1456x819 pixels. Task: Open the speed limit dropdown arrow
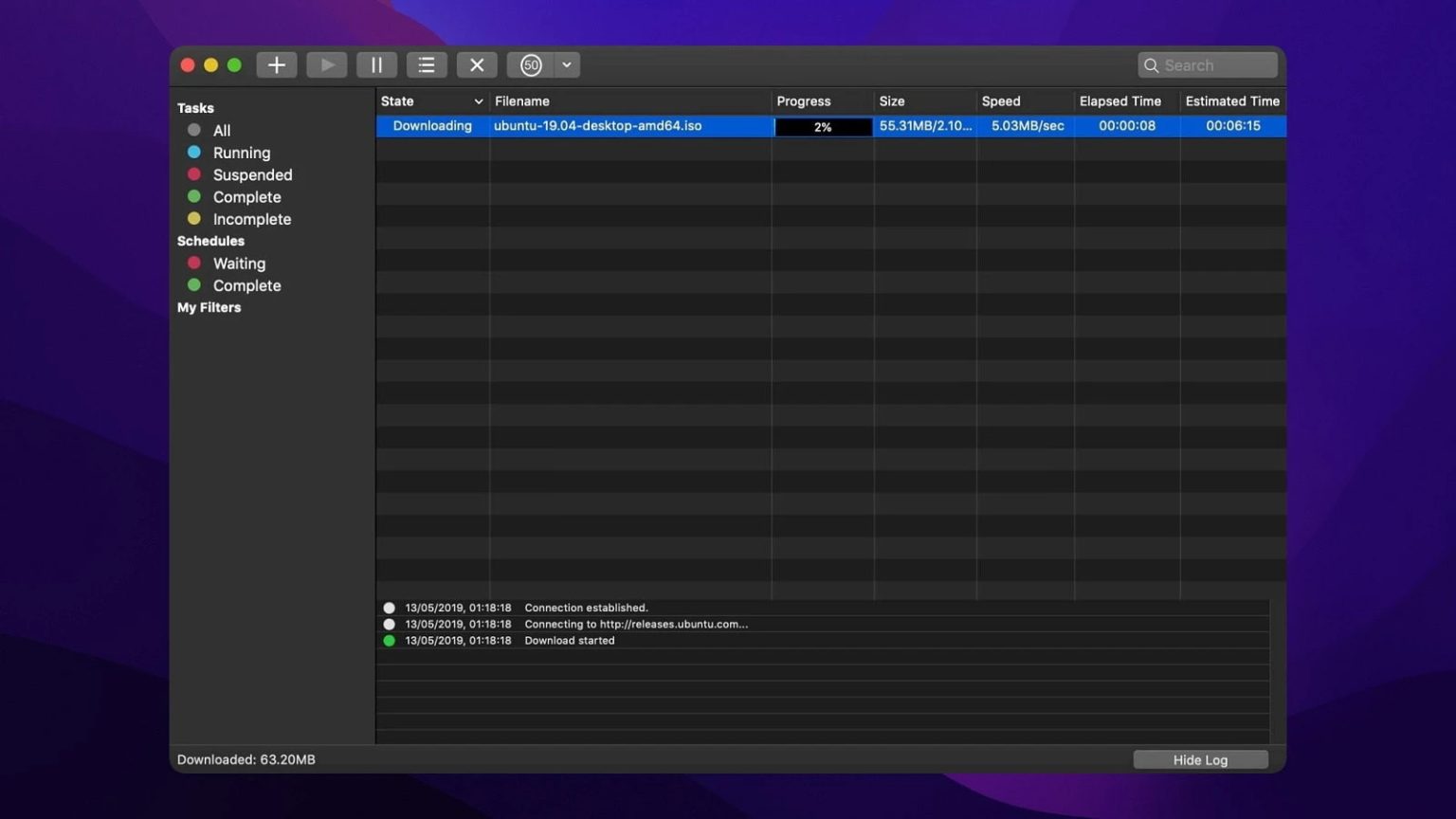(566, 64)
